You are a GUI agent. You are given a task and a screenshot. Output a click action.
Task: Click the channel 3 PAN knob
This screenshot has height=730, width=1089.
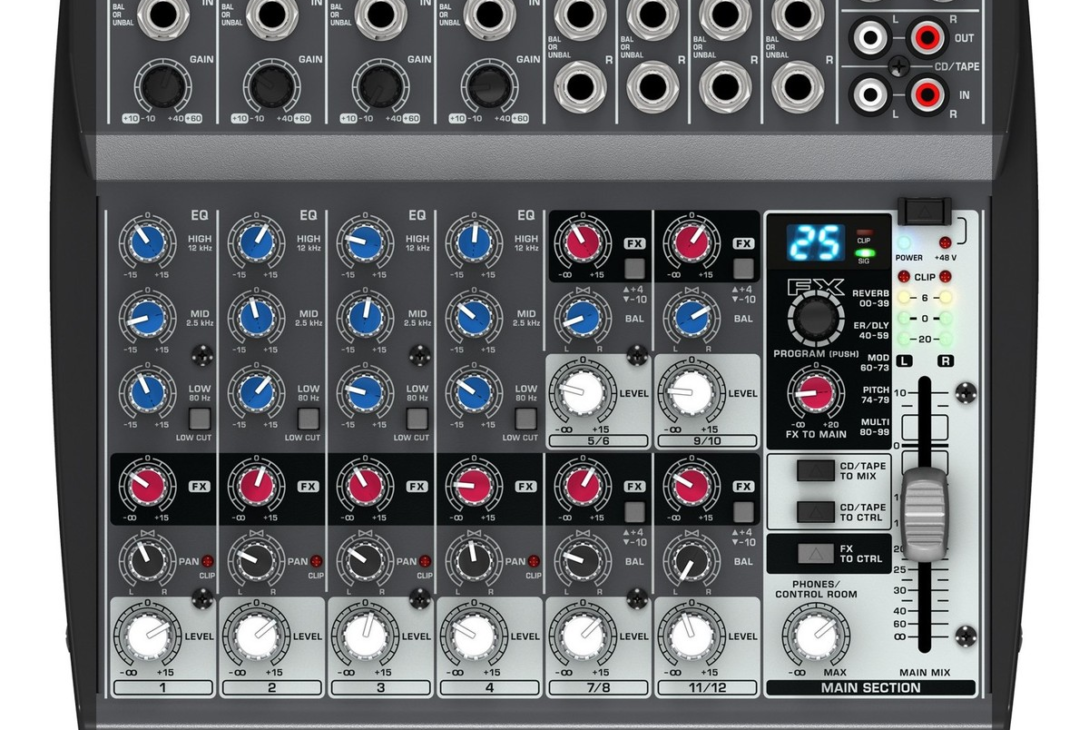tap(365, 561)
